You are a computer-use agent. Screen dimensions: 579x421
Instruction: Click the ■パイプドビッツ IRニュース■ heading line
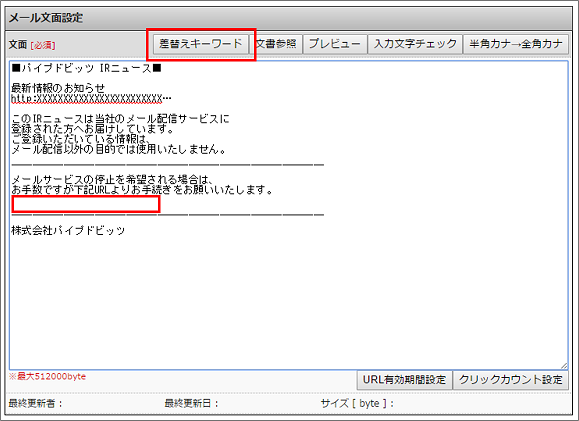coord(86,68)
